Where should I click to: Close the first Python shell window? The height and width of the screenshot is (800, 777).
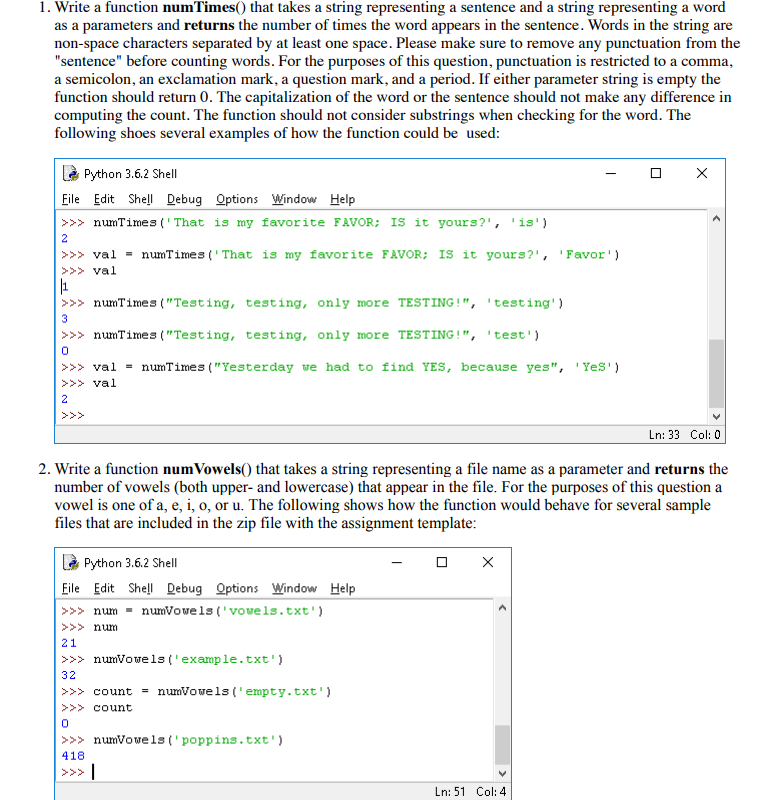[x=702, y=173]
